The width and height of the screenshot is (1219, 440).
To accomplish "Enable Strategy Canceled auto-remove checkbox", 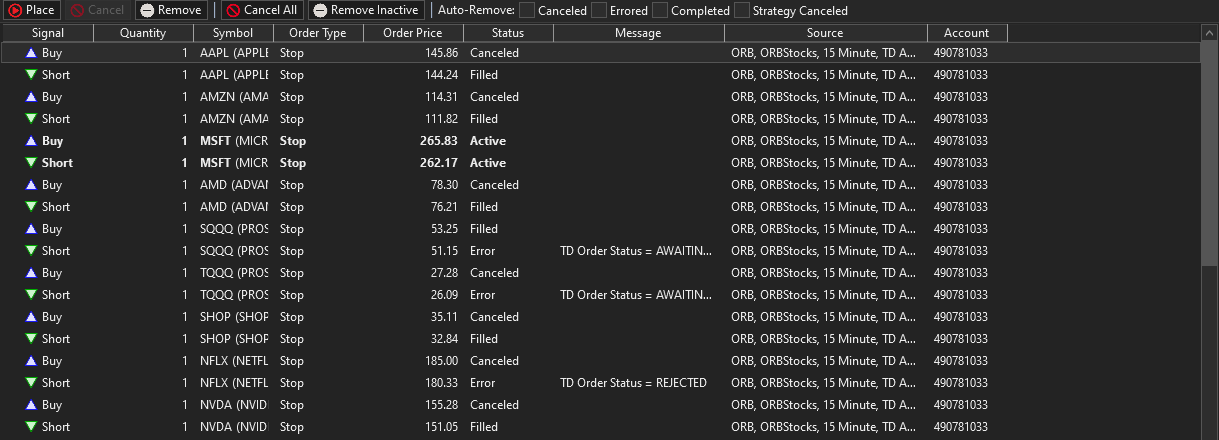I will click(x=741, y=11).
